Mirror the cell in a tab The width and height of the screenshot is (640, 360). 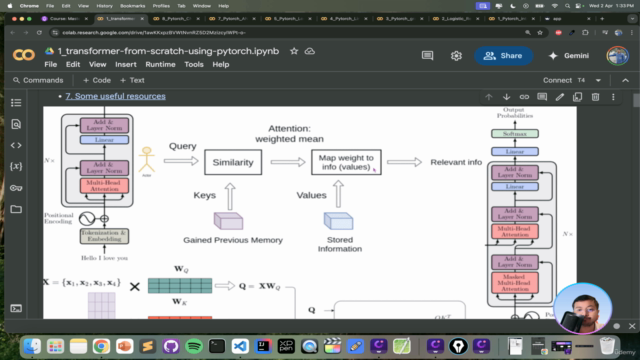[x=578, y=97]
